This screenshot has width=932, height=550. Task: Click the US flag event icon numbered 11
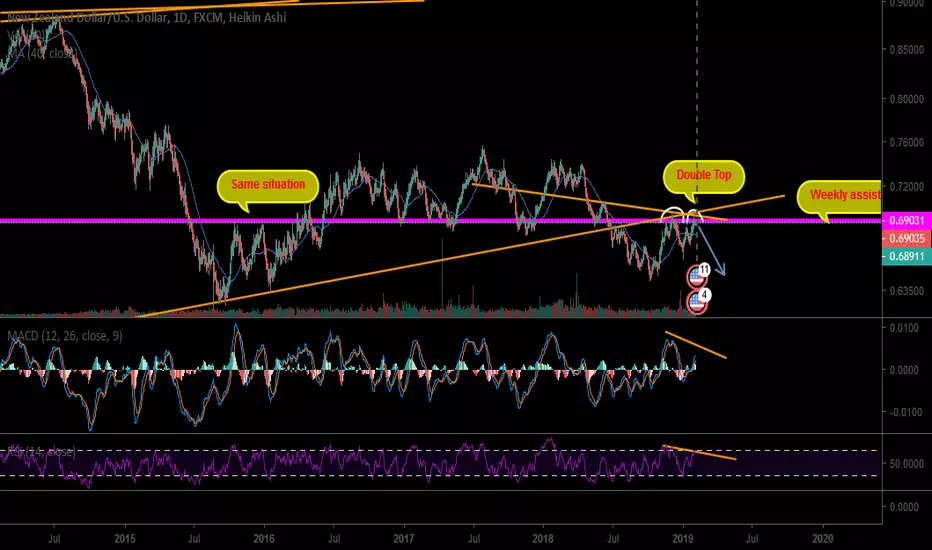[x=698, y=275]
